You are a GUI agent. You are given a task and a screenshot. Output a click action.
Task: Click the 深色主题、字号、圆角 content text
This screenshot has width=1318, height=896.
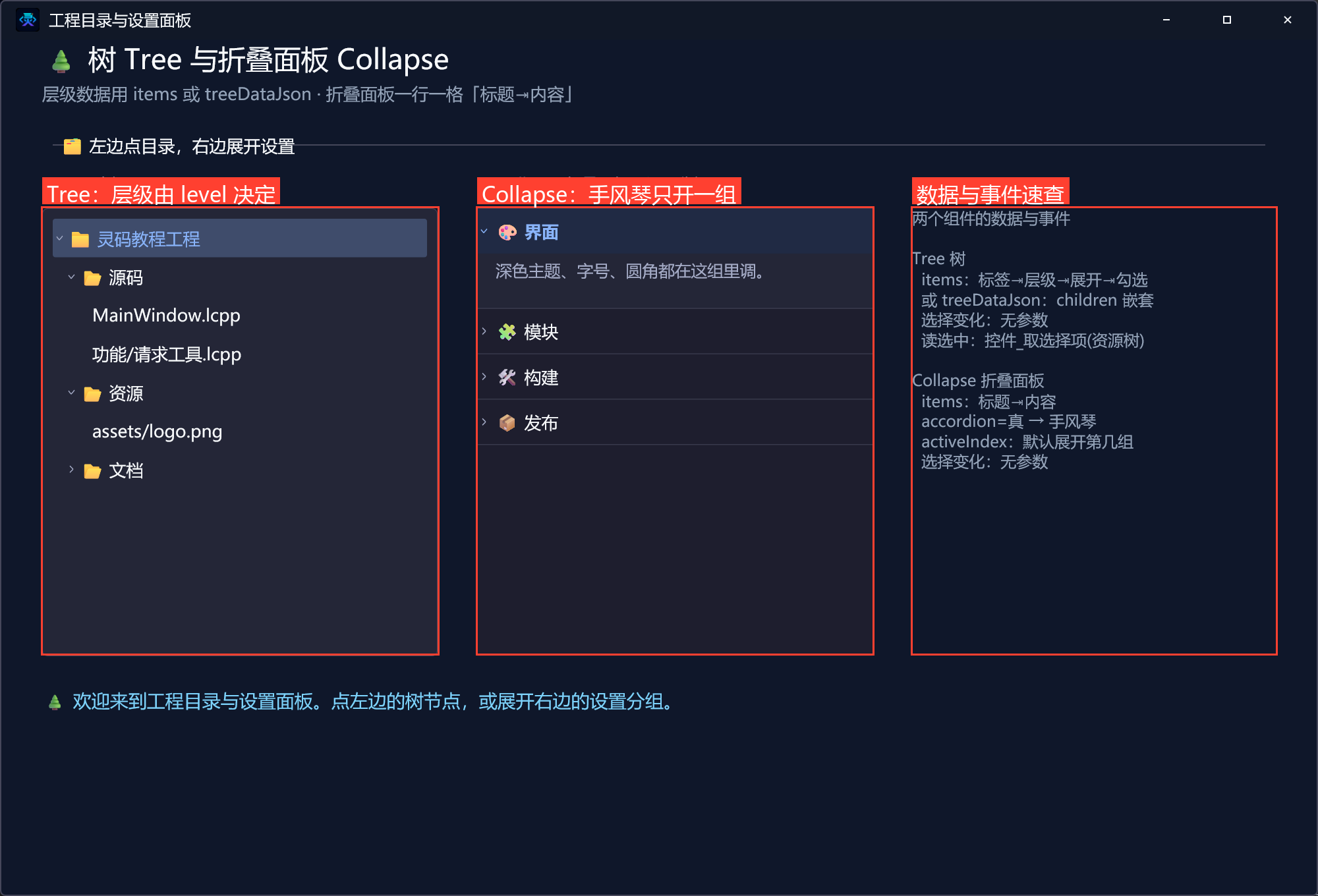tap(629, 271)
